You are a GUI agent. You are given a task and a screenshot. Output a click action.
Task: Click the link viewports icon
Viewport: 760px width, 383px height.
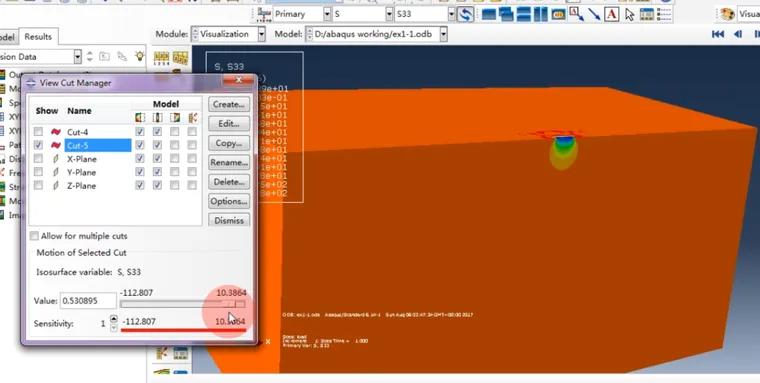(x=558, y=15)
